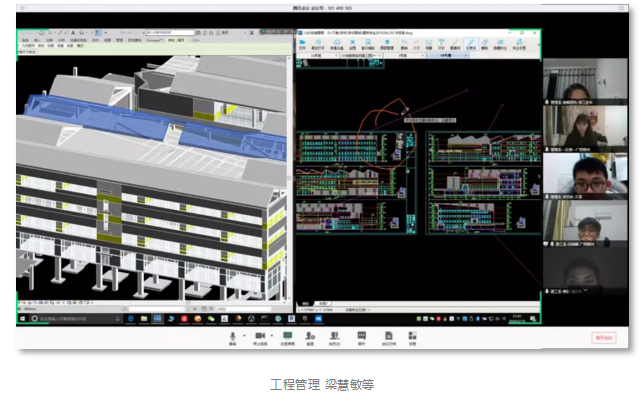
Task: Click the red leave meeting button
Action: pos(604,338)
